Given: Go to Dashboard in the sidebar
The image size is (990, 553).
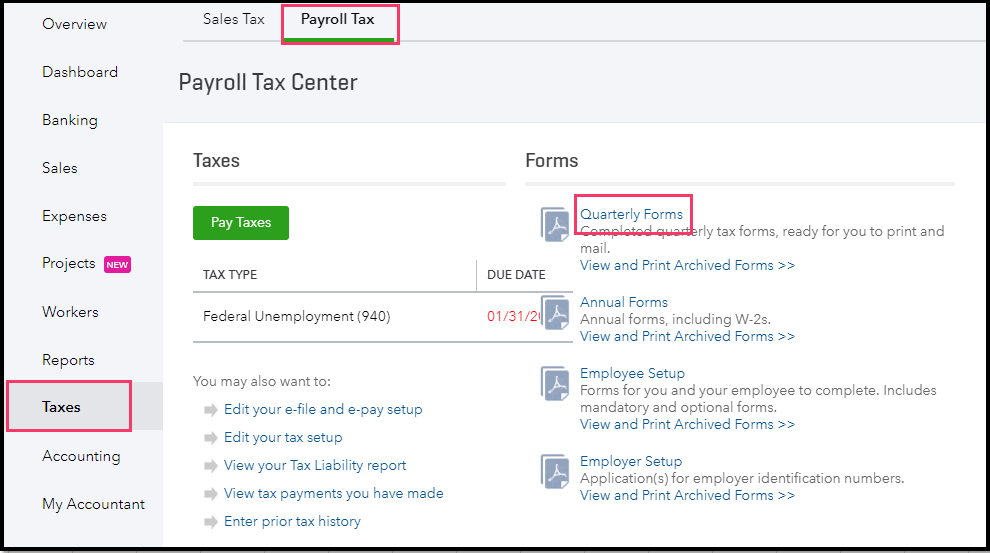Looking at the screenshot, I should click(x=80, y=72).
